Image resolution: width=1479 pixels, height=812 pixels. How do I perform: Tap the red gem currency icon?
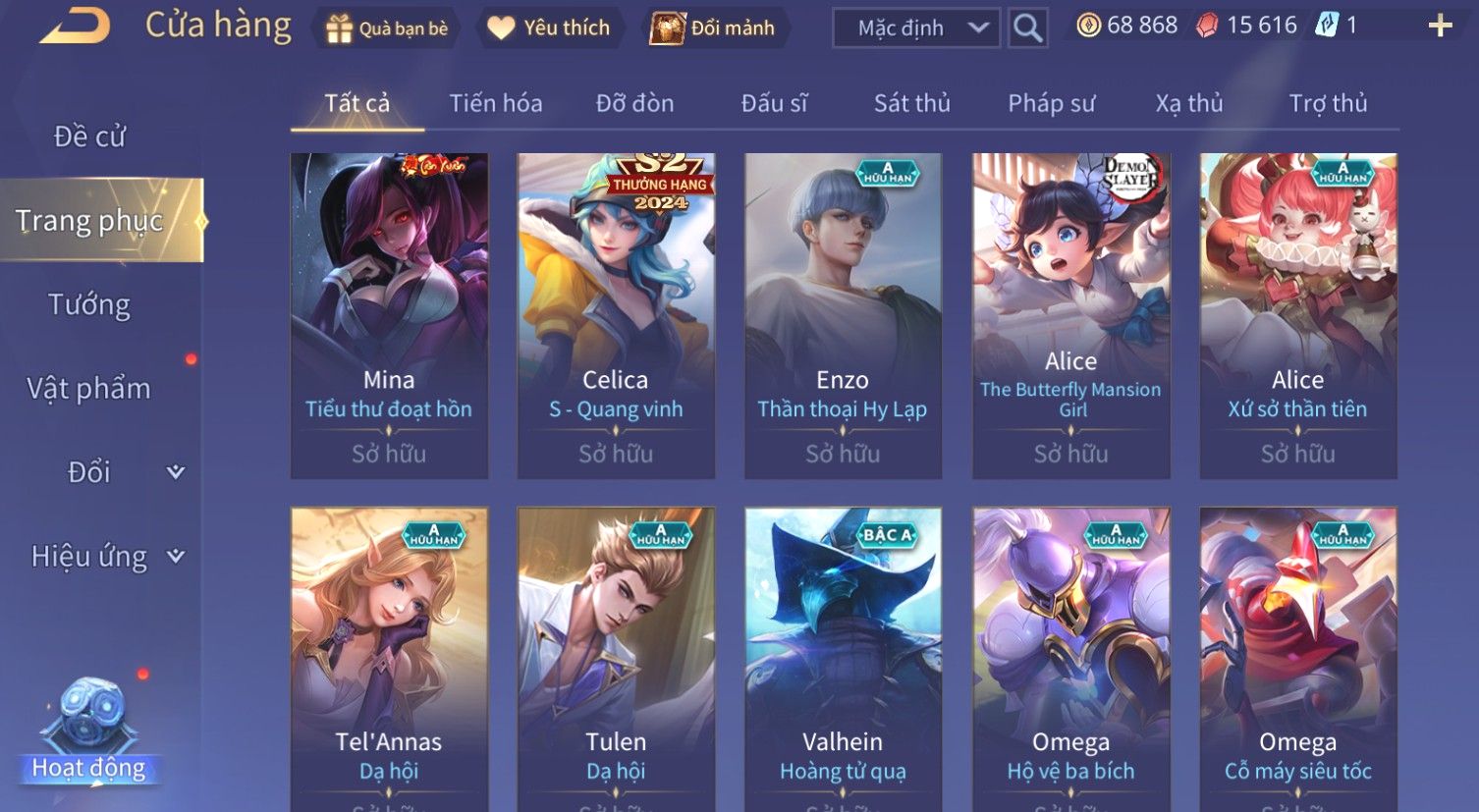1207,26
